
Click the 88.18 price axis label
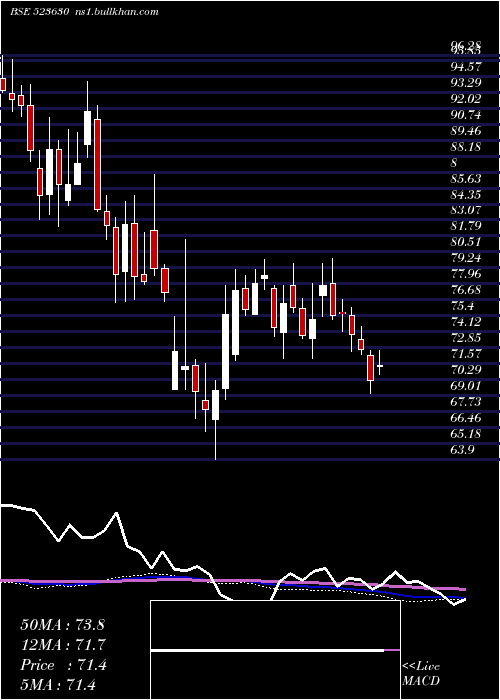(466, 147)
